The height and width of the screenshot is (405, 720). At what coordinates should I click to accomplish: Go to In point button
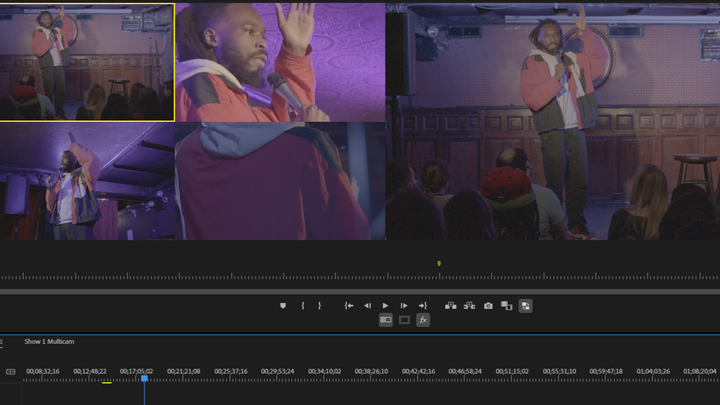coord(349,306)
